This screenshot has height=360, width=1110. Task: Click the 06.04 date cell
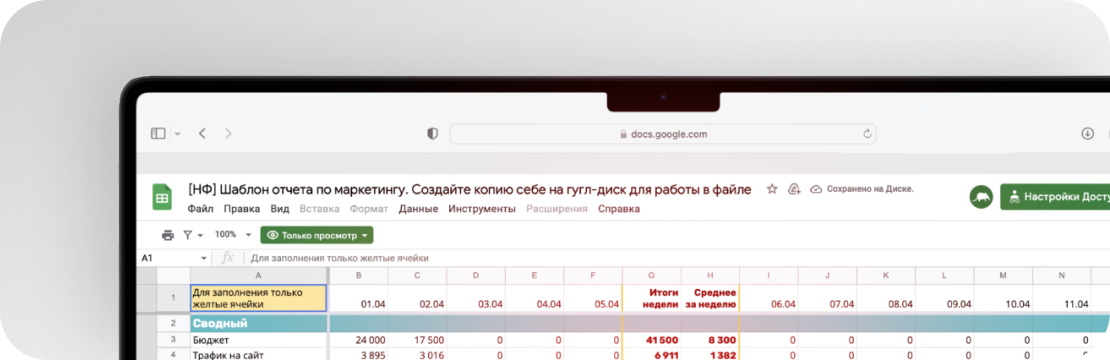(x=769, y=298)
